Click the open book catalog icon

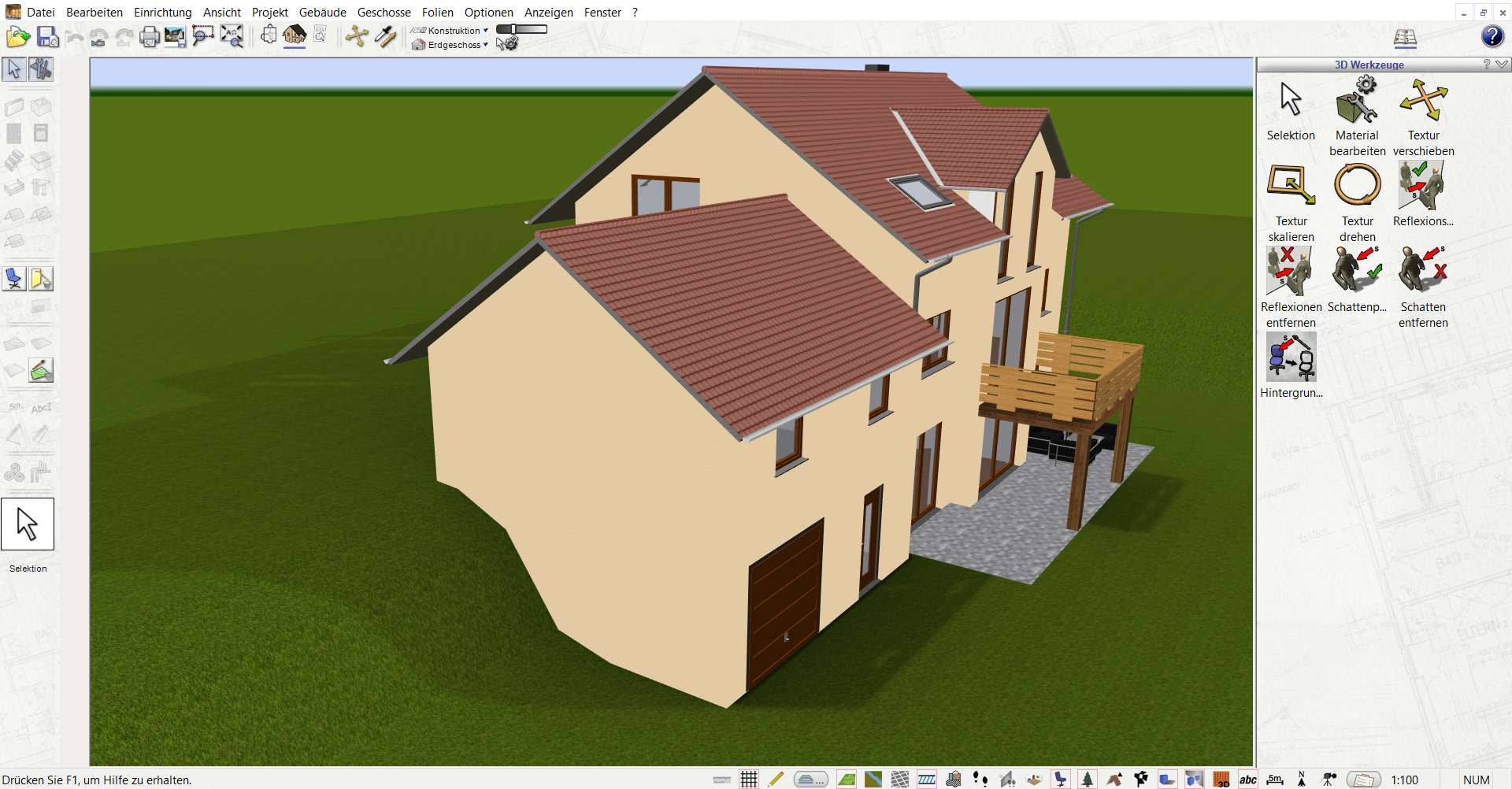tap(1405, 37)
